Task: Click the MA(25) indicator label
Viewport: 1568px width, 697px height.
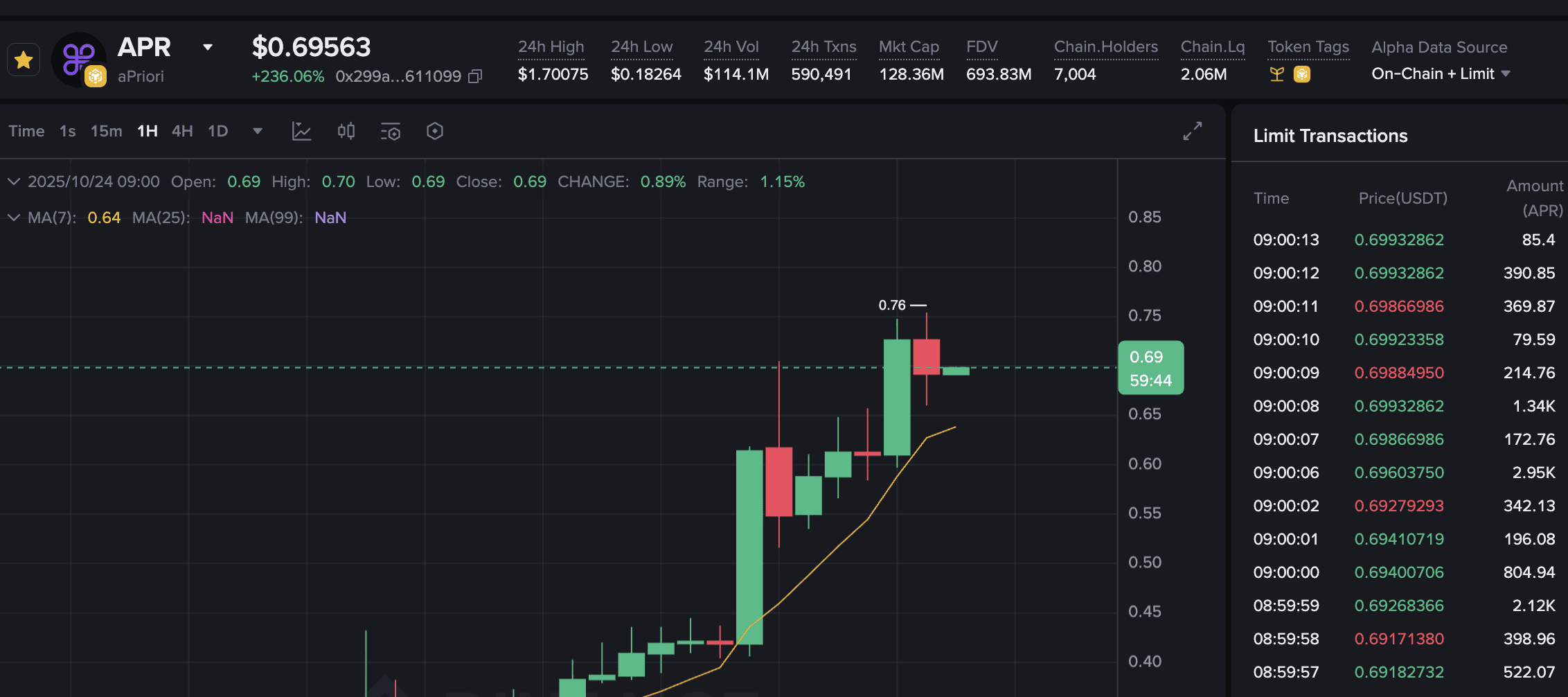Action: [x=161, y=218]
